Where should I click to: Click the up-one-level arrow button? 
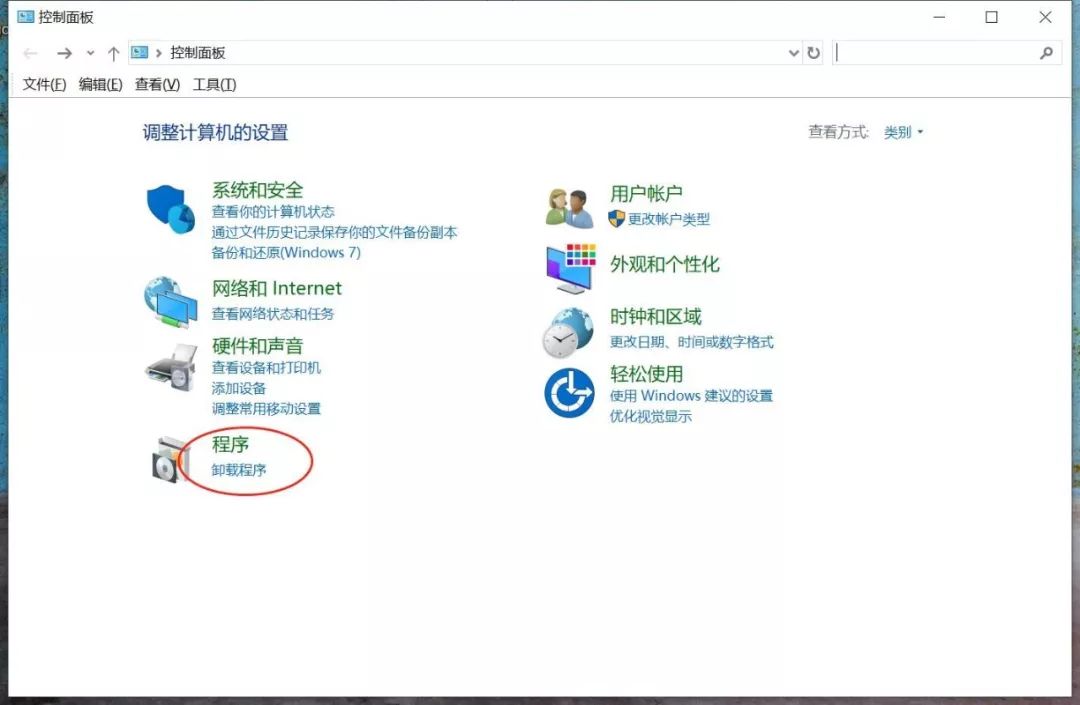(x=114, y=53)
